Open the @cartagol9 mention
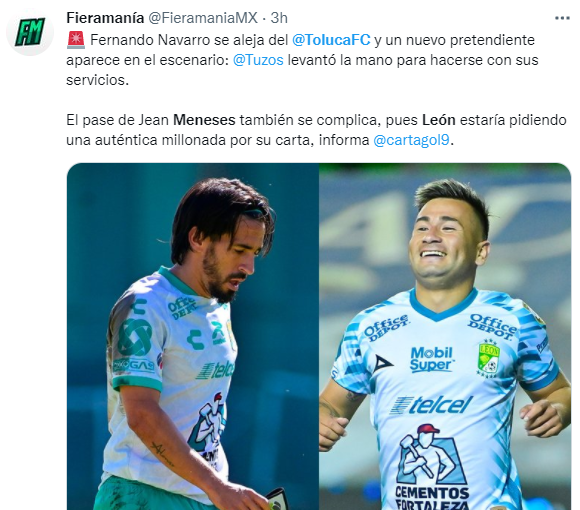Image resolution: width=580 pixels, height=510 pixels. click(x=412, y=140)
